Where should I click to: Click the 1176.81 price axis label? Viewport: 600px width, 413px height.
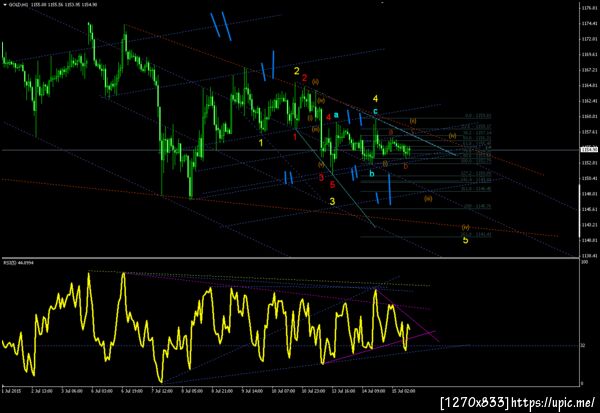(590, 8)
